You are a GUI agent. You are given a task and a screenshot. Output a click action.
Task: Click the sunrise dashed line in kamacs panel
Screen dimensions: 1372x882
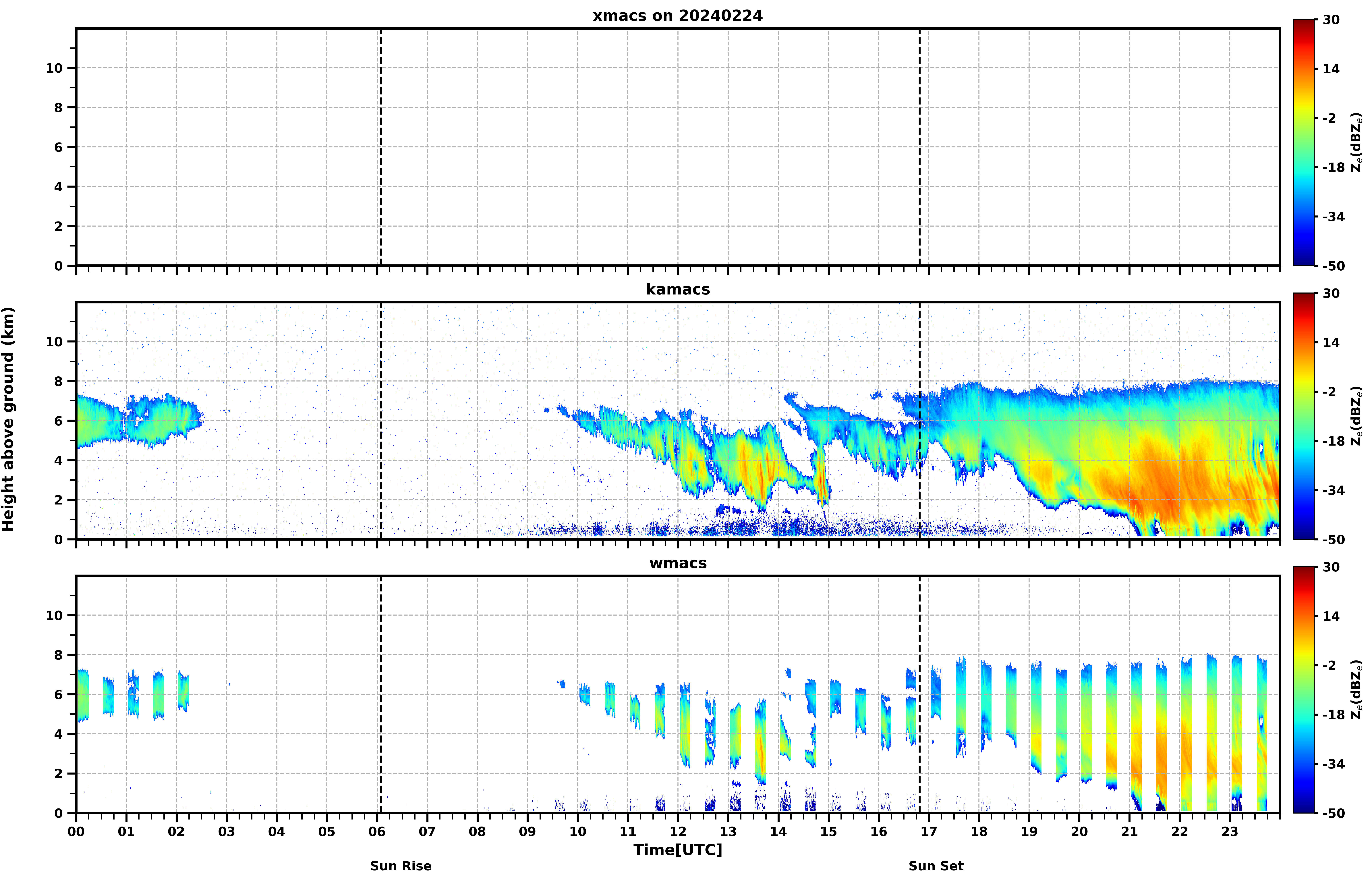(381, 421)
